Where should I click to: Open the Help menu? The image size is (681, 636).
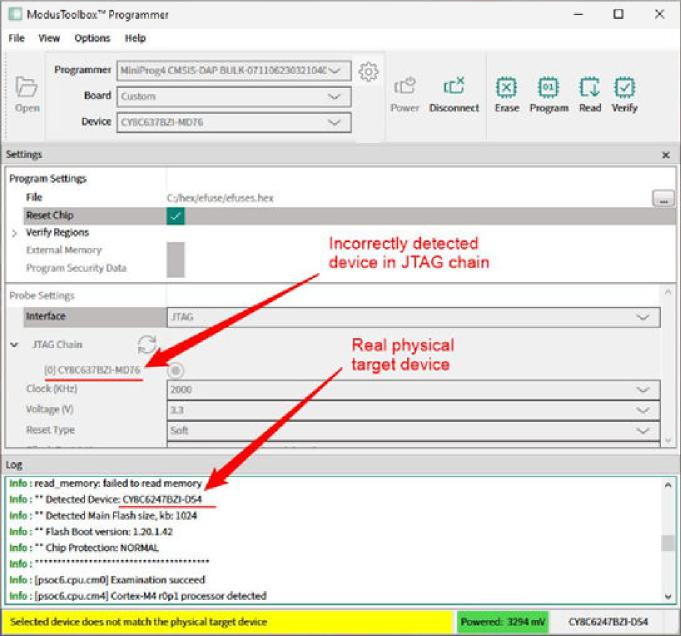pos(135,38)
